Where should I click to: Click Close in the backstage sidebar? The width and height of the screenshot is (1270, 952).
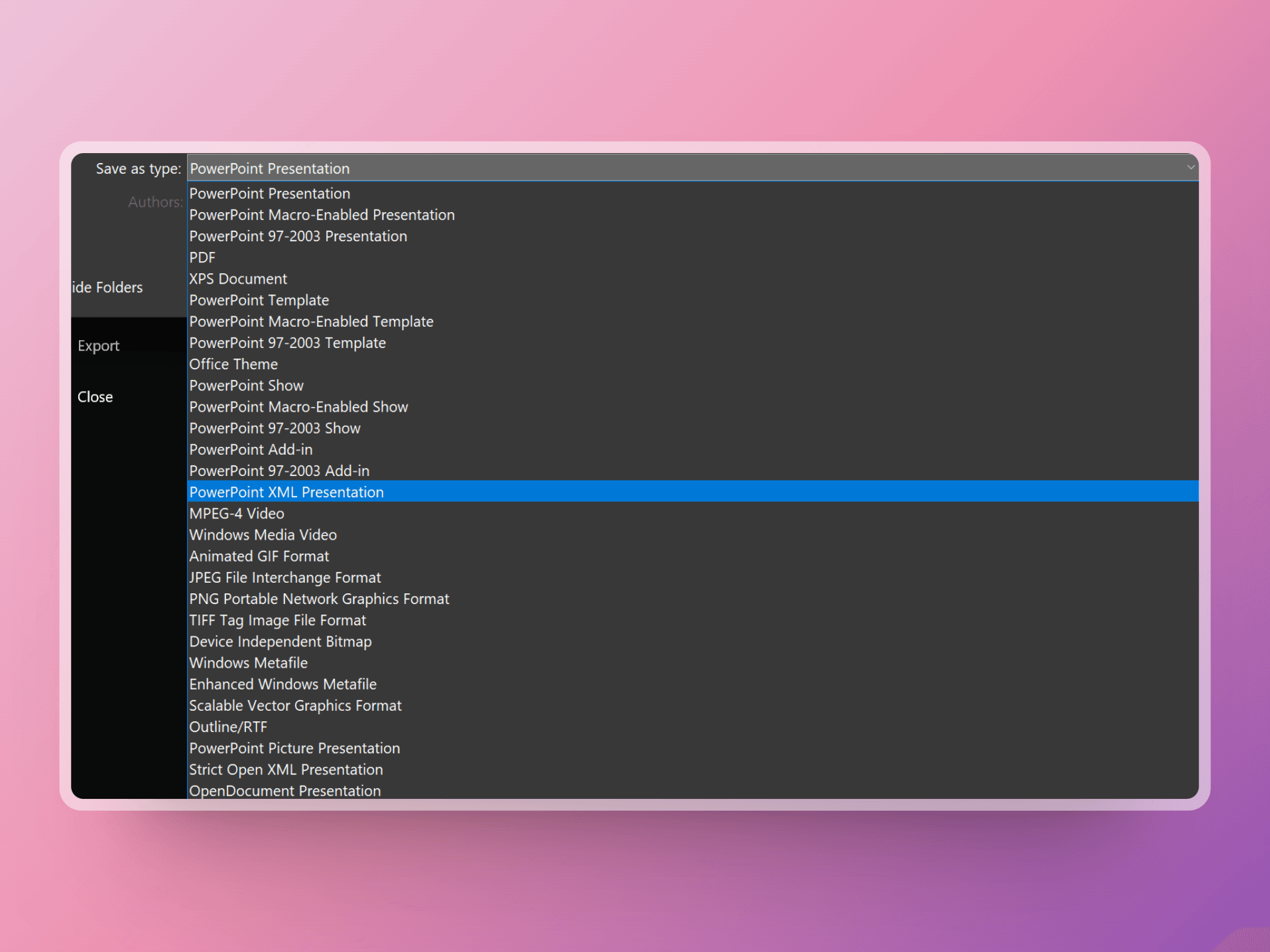tap(95, 397)
